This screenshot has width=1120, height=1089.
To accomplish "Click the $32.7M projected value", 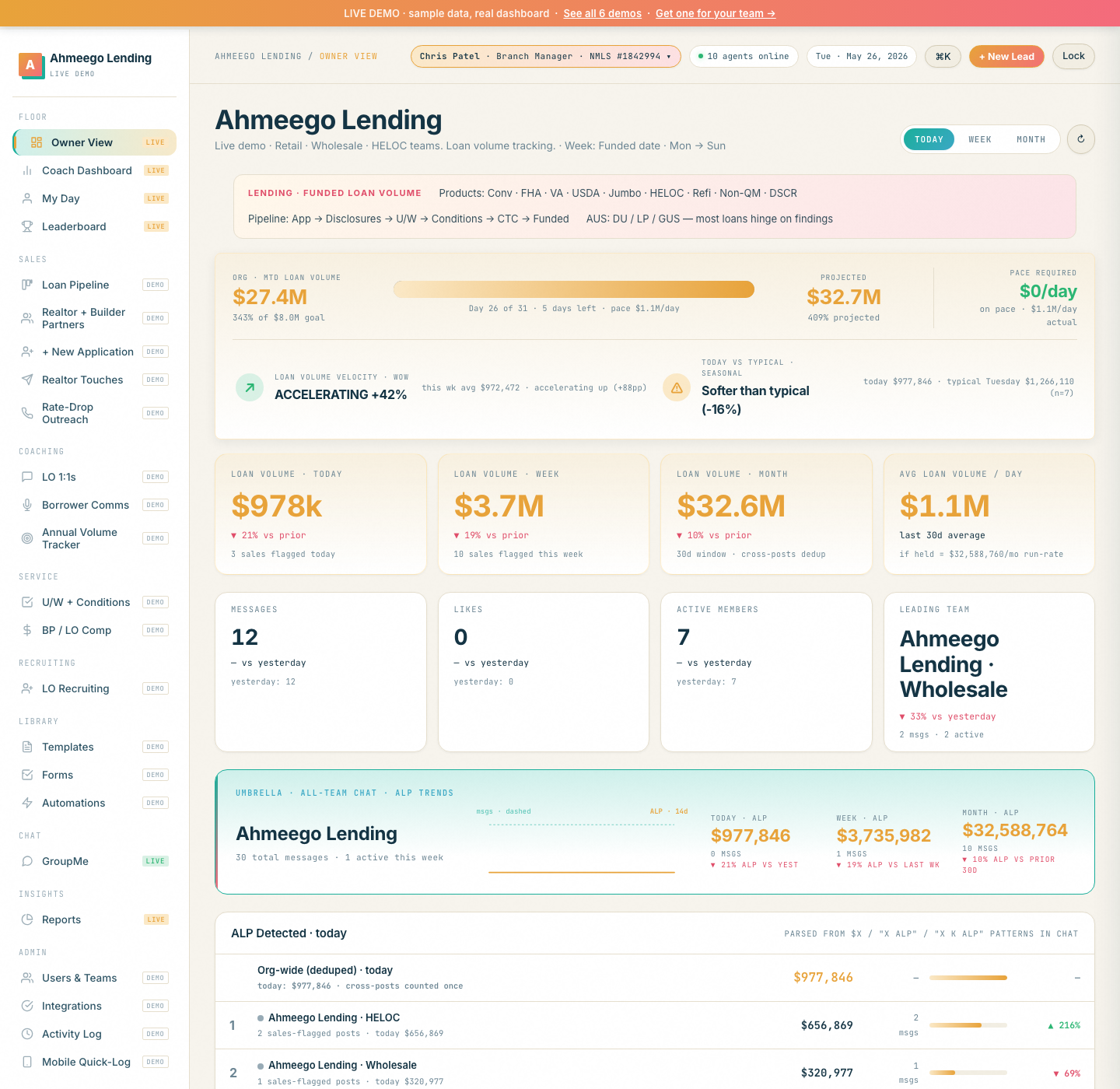I will [844, 297].
